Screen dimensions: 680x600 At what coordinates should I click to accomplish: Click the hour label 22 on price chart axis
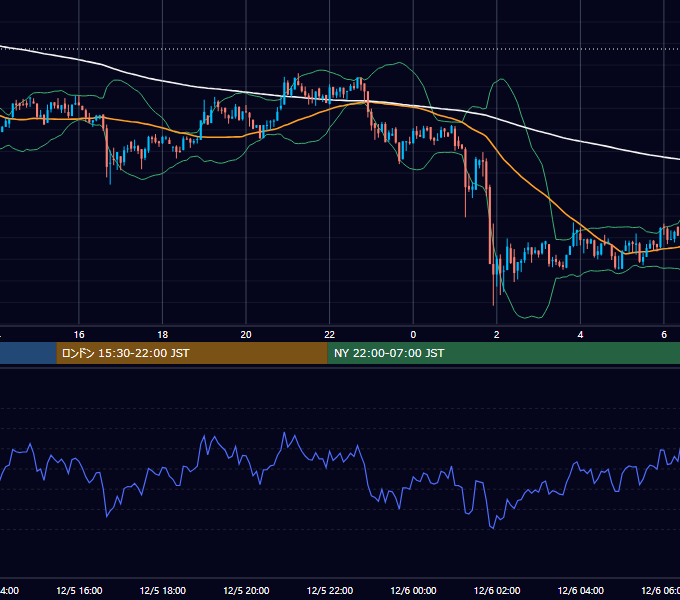[330, 334]
